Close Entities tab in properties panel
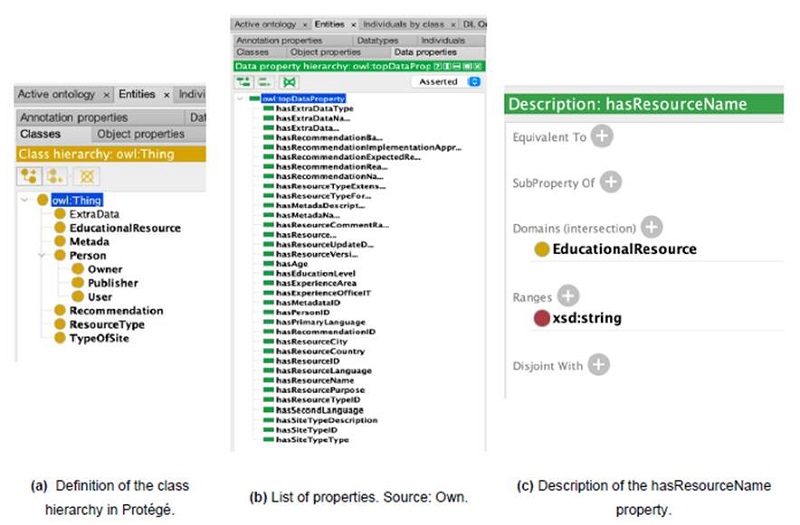The image size is (800, 525). click(353, 24)
